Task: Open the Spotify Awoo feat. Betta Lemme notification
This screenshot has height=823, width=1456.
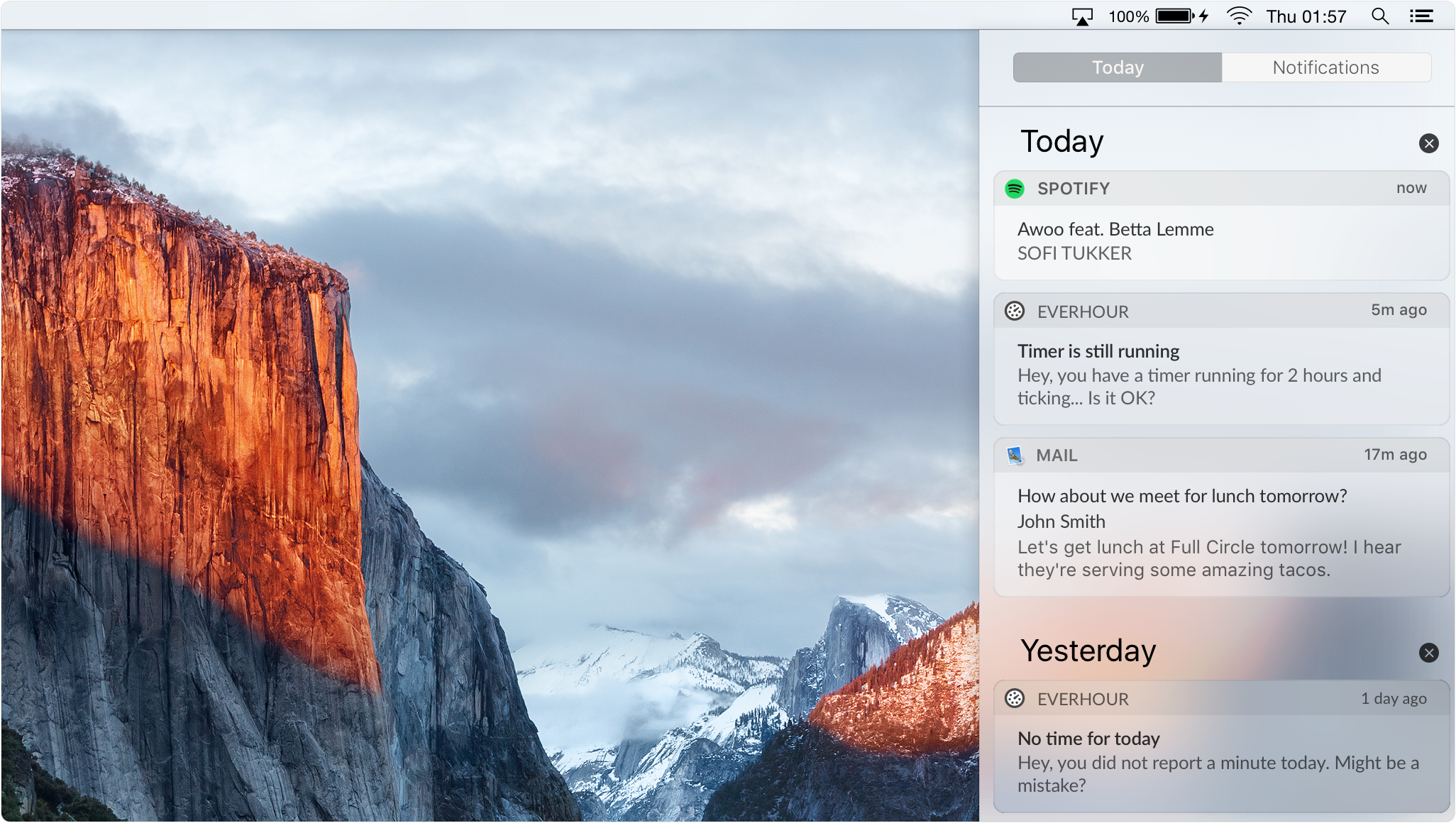Action: [1221, 226]
